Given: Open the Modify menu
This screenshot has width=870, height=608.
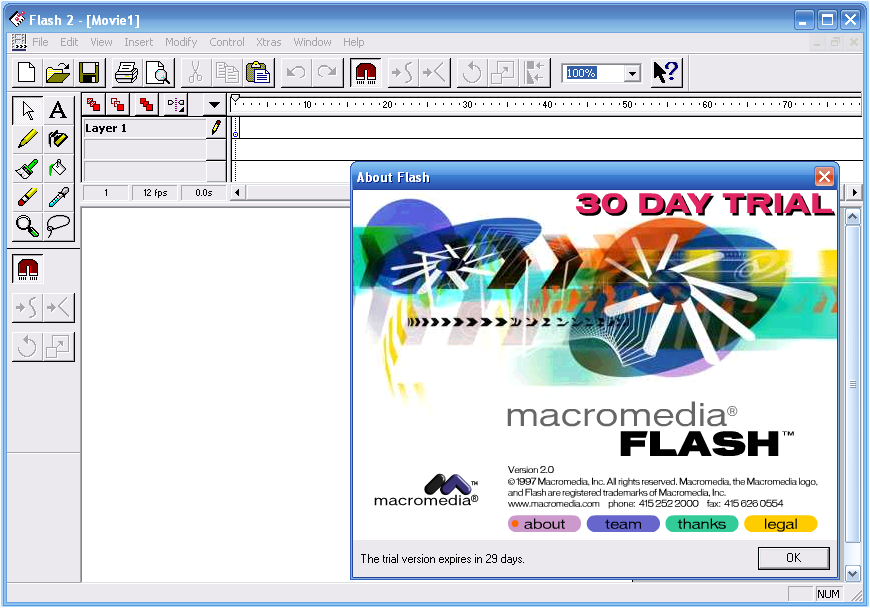Looking at the screenshot, I should click(x=181, y=42).
